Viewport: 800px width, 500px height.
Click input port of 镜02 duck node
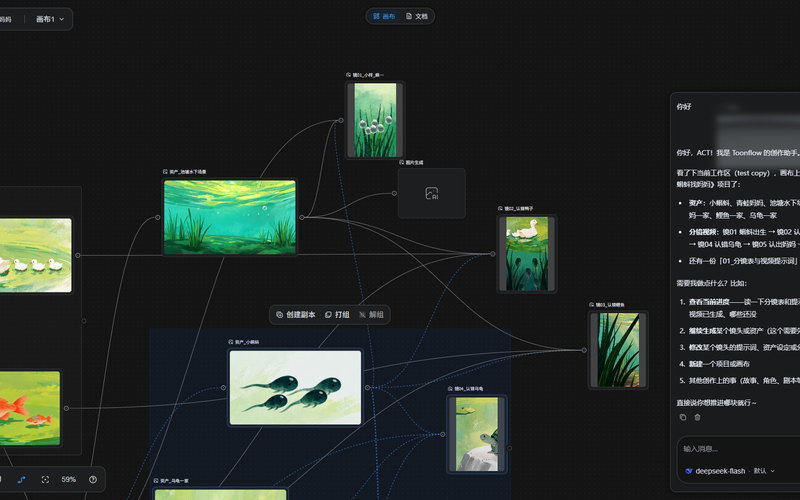tap(493, 254)
